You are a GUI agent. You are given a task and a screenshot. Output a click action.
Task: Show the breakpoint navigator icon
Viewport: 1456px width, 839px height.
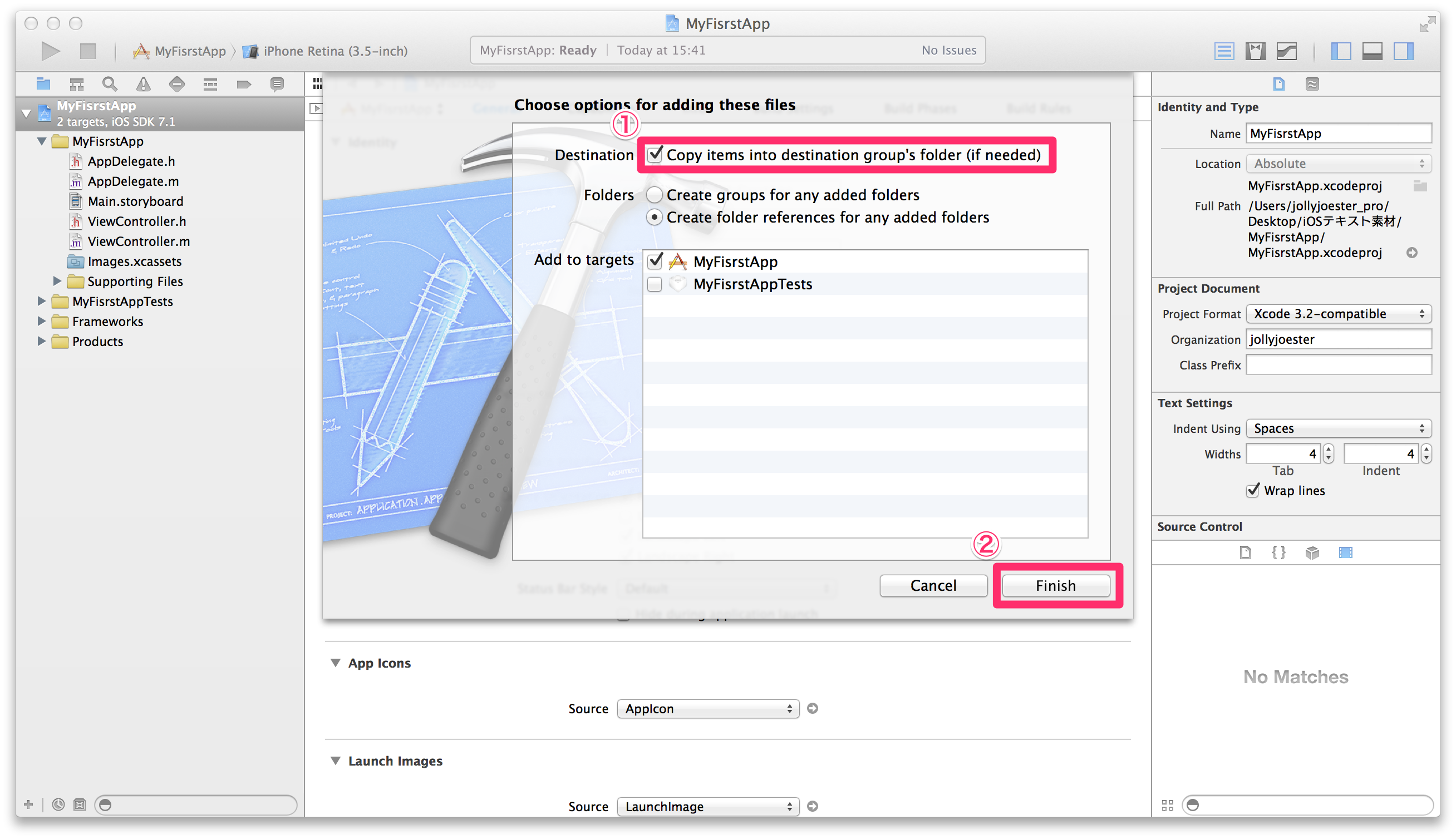(244, 84)
